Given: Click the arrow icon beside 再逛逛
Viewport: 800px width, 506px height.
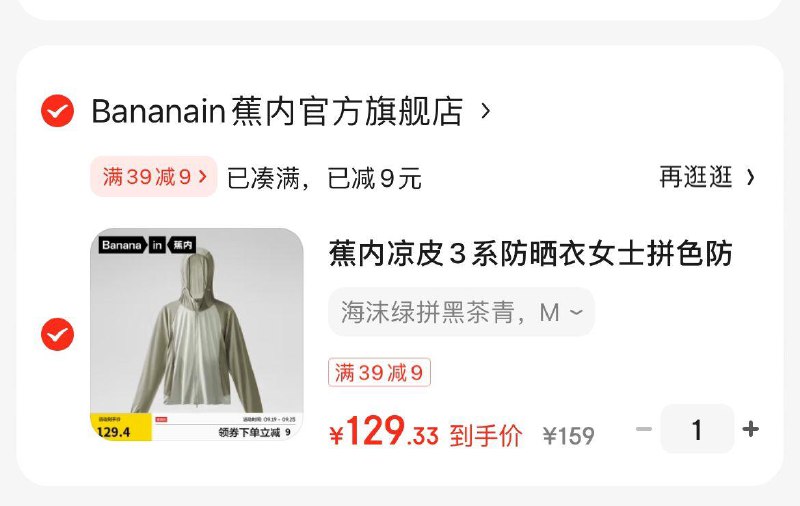Looking at the screenshot, I should click(751, 178).
